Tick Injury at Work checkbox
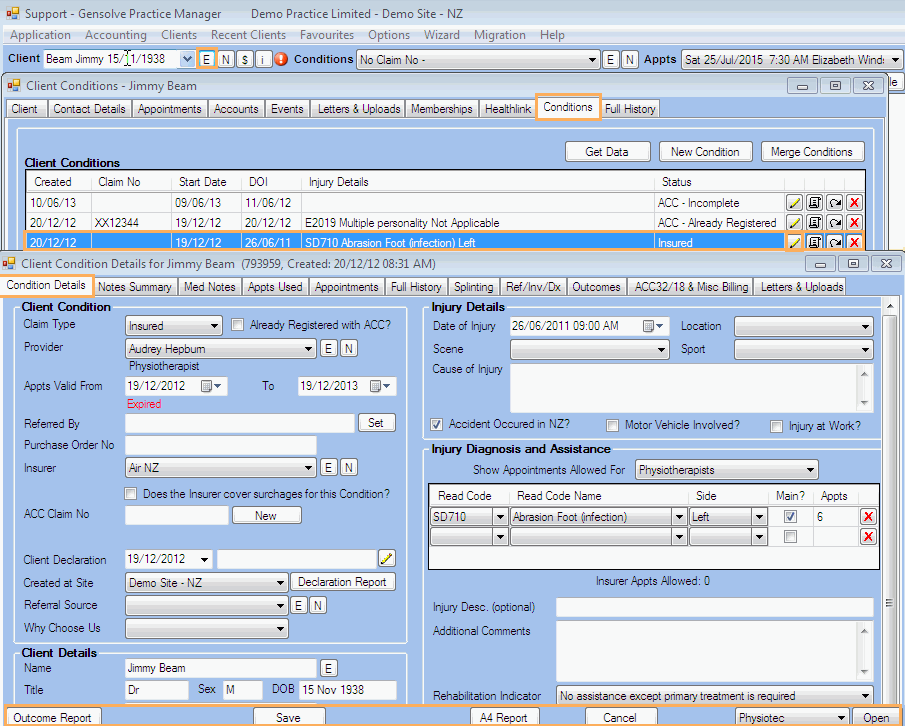 click(x=777, y=426)
